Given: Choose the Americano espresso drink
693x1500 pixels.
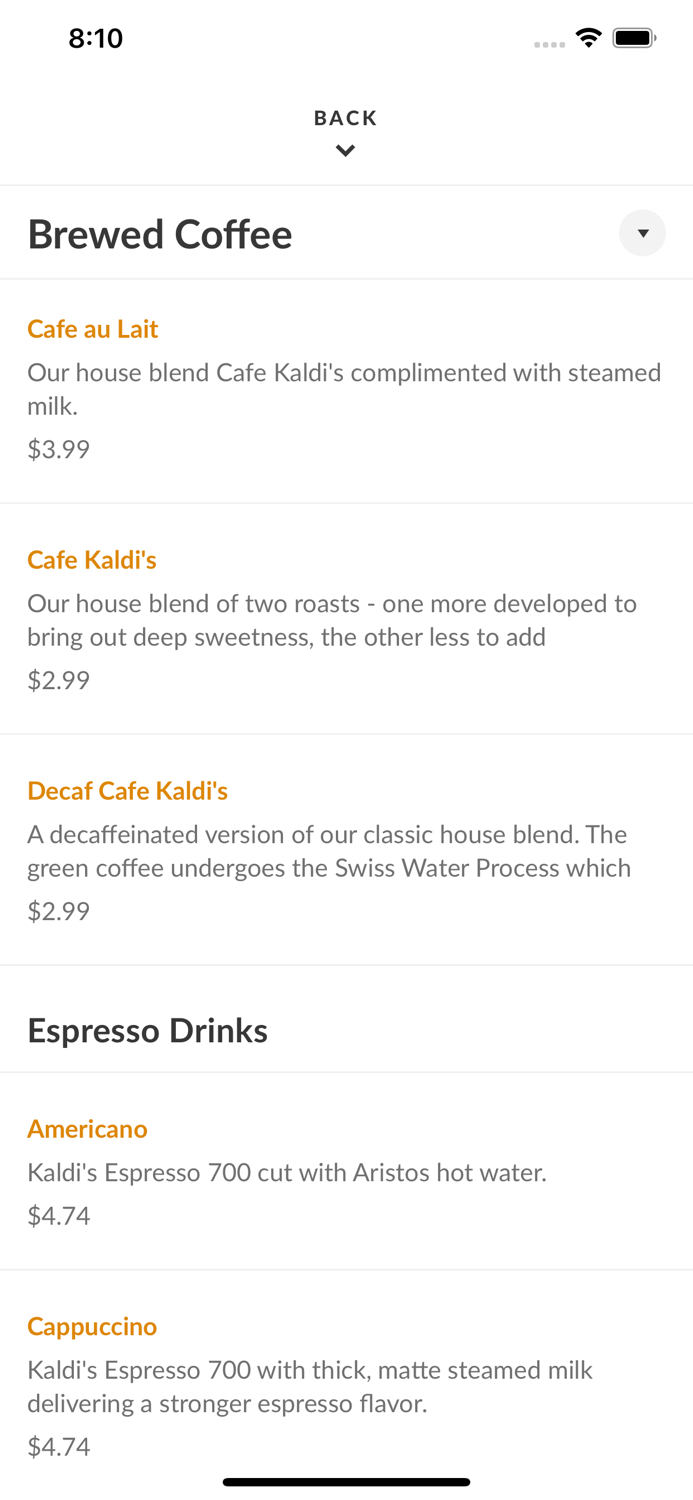Looking at the screenshot, I should (x=87, y=1128).
